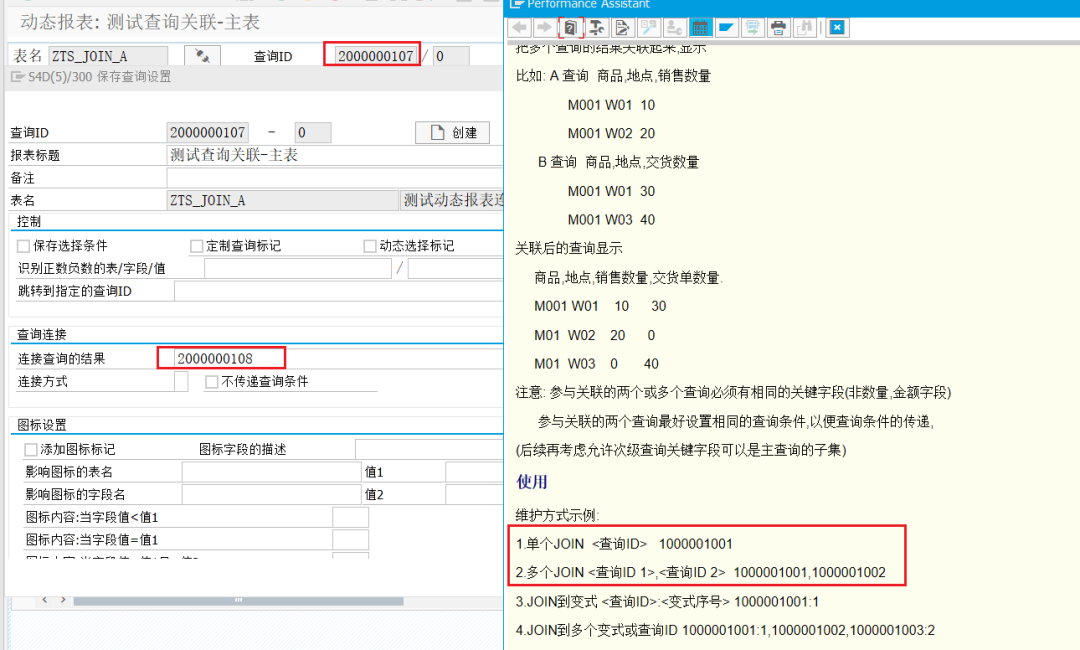Click the 图标字段的描述 input field
This screenshot has width=1080, height=650.
[x=429, y=449]
